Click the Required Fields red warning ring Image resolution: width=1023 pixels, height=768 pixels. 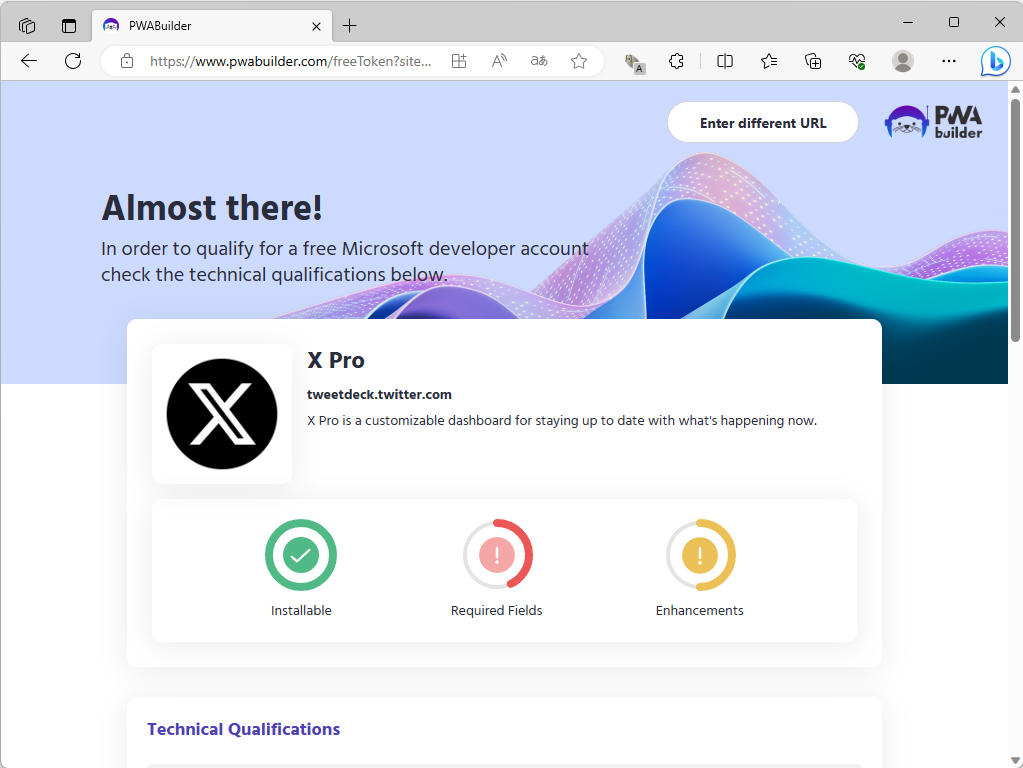click(x=497, y=554)
